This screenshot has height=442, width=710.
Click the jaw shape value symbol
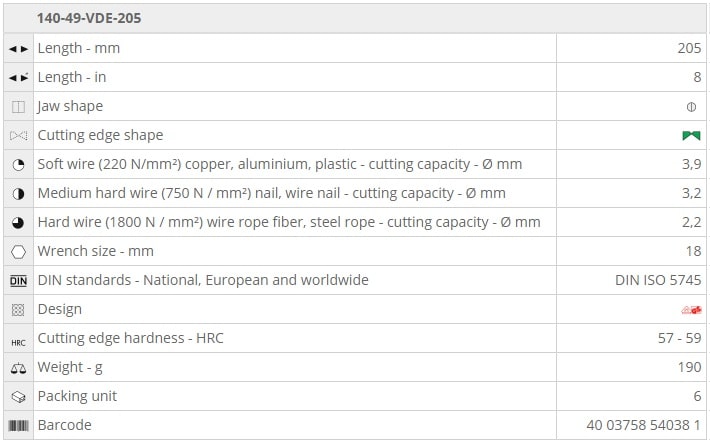(x=691, y=106)
